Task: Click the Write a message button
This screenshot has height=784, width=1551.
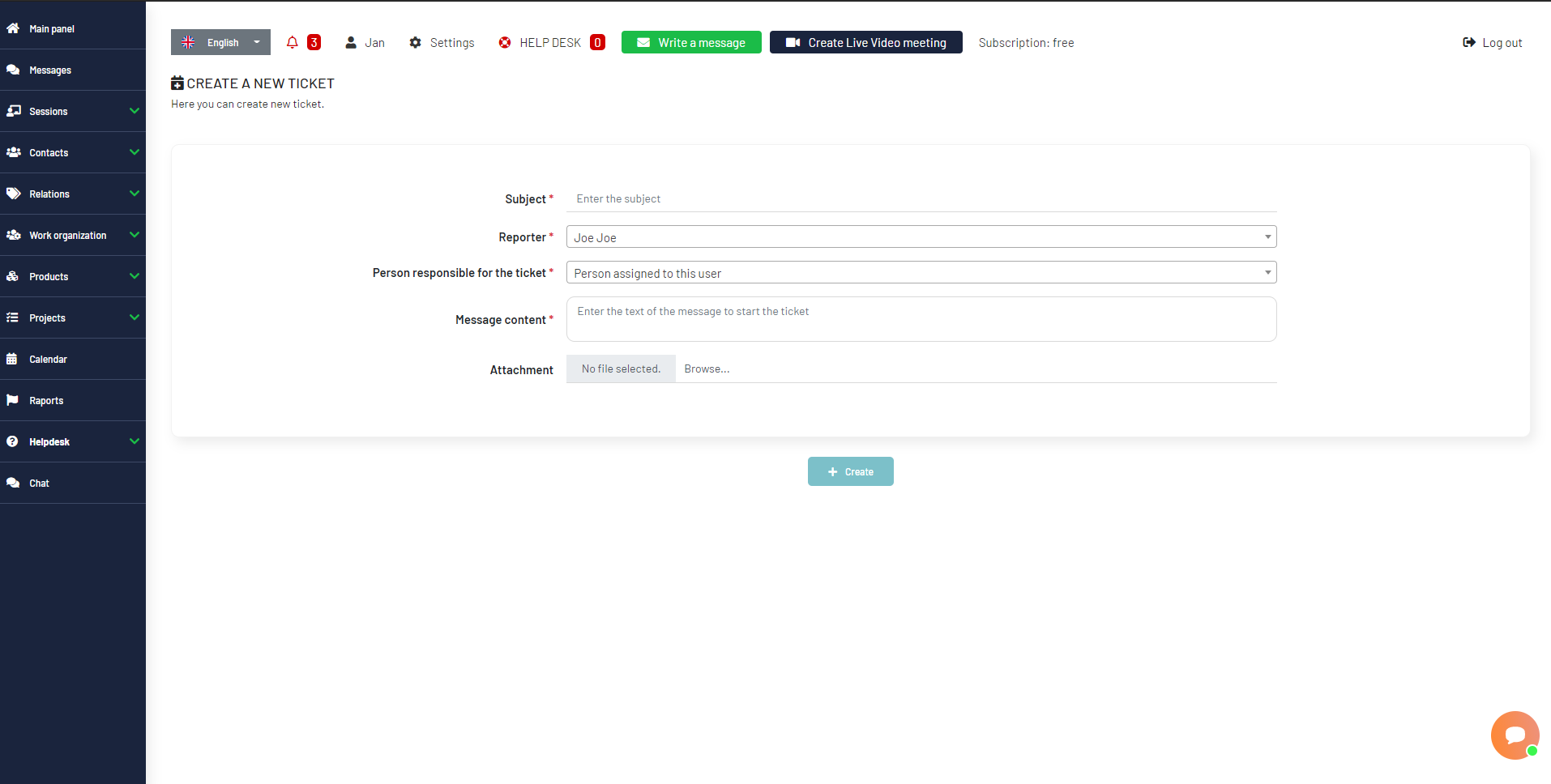Action: [x=690, y=42]
